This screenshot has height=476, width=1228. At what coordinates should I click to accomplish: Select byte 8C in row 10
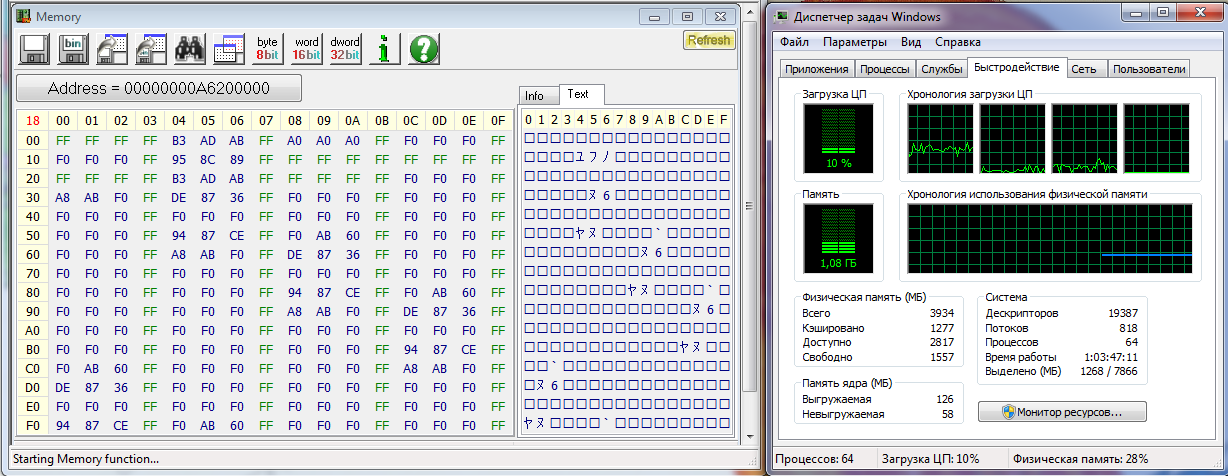click(x=207, y=159)
